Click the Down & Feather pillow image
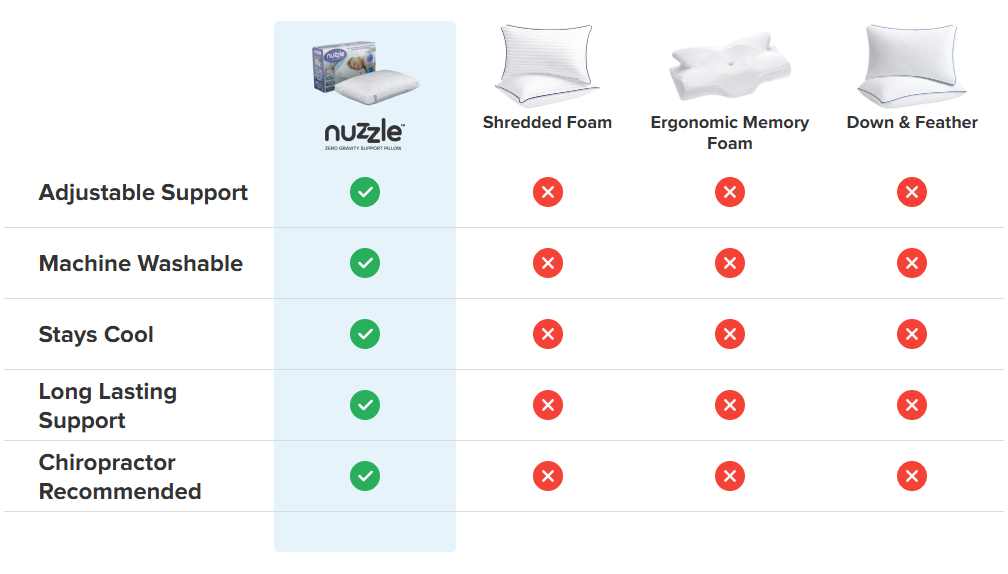The width and height of the screenshot is (1008, 574). click(912, 65)
